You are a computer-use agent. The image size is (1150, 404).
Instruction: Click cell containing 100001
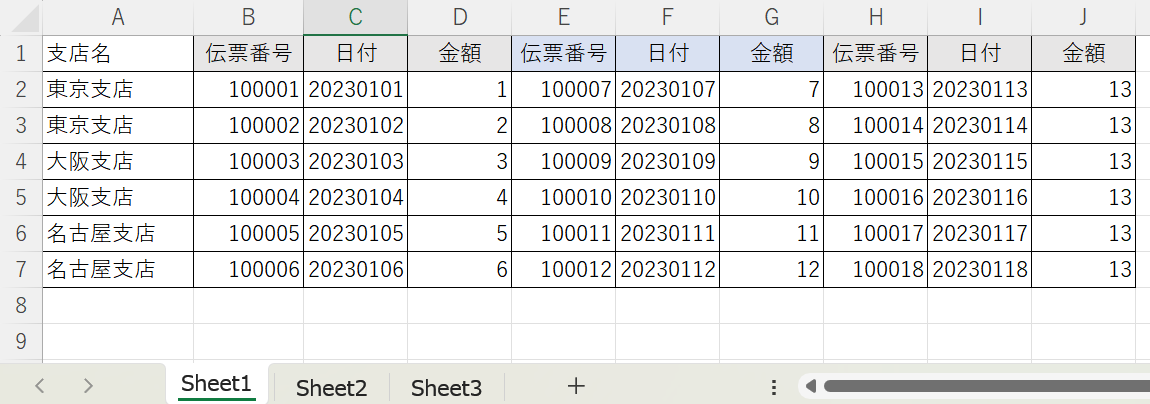(249, 89)
